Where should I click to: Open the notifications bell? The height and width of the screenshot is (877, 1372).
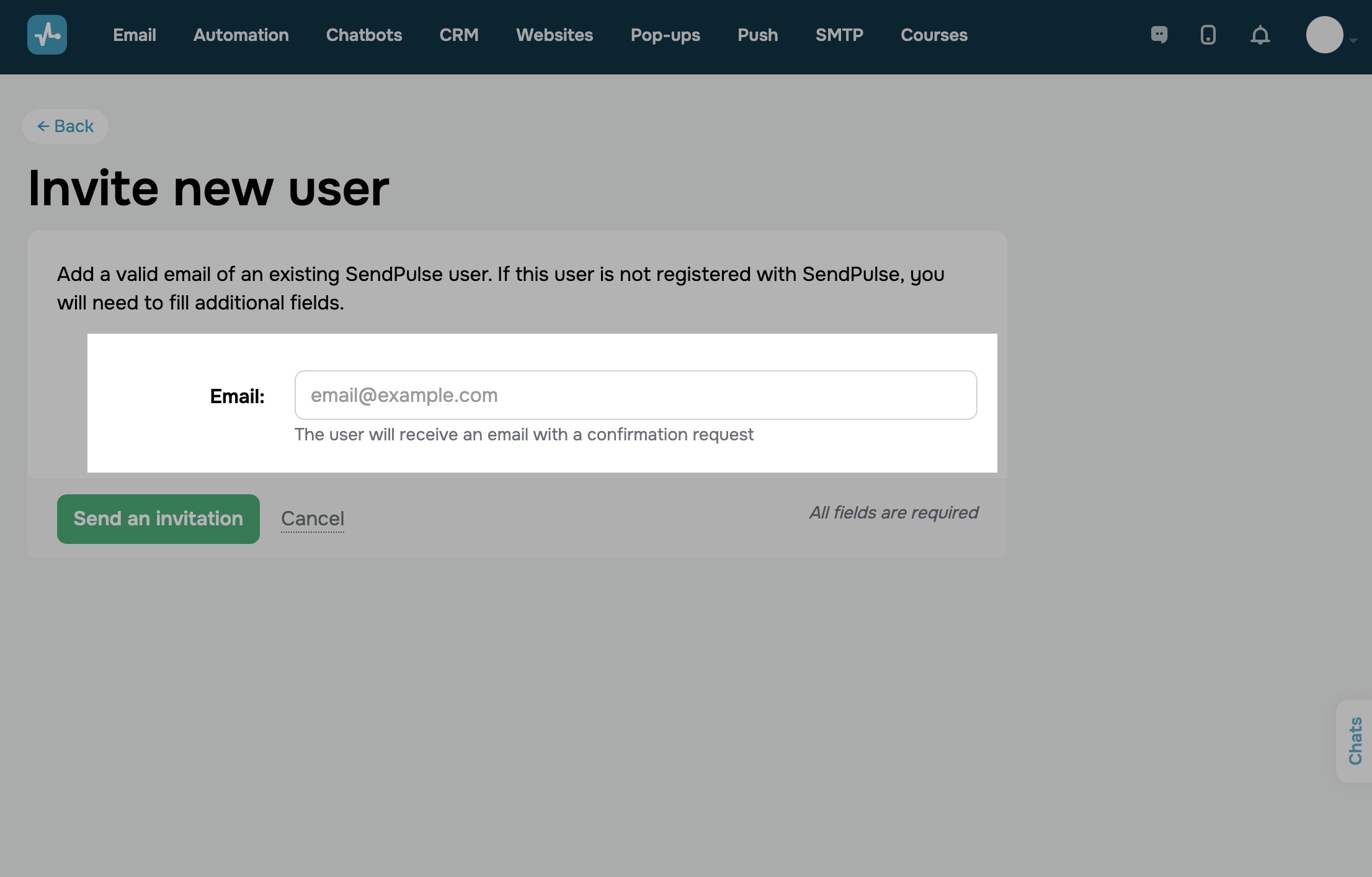coord(1260,35)
